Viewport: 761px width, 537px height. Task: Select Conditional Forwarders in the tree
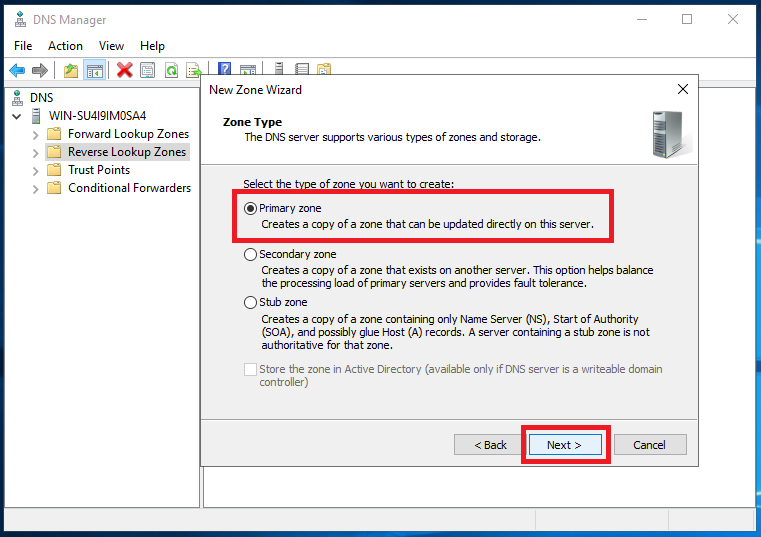pyautogui.click(x=129, y=188)
